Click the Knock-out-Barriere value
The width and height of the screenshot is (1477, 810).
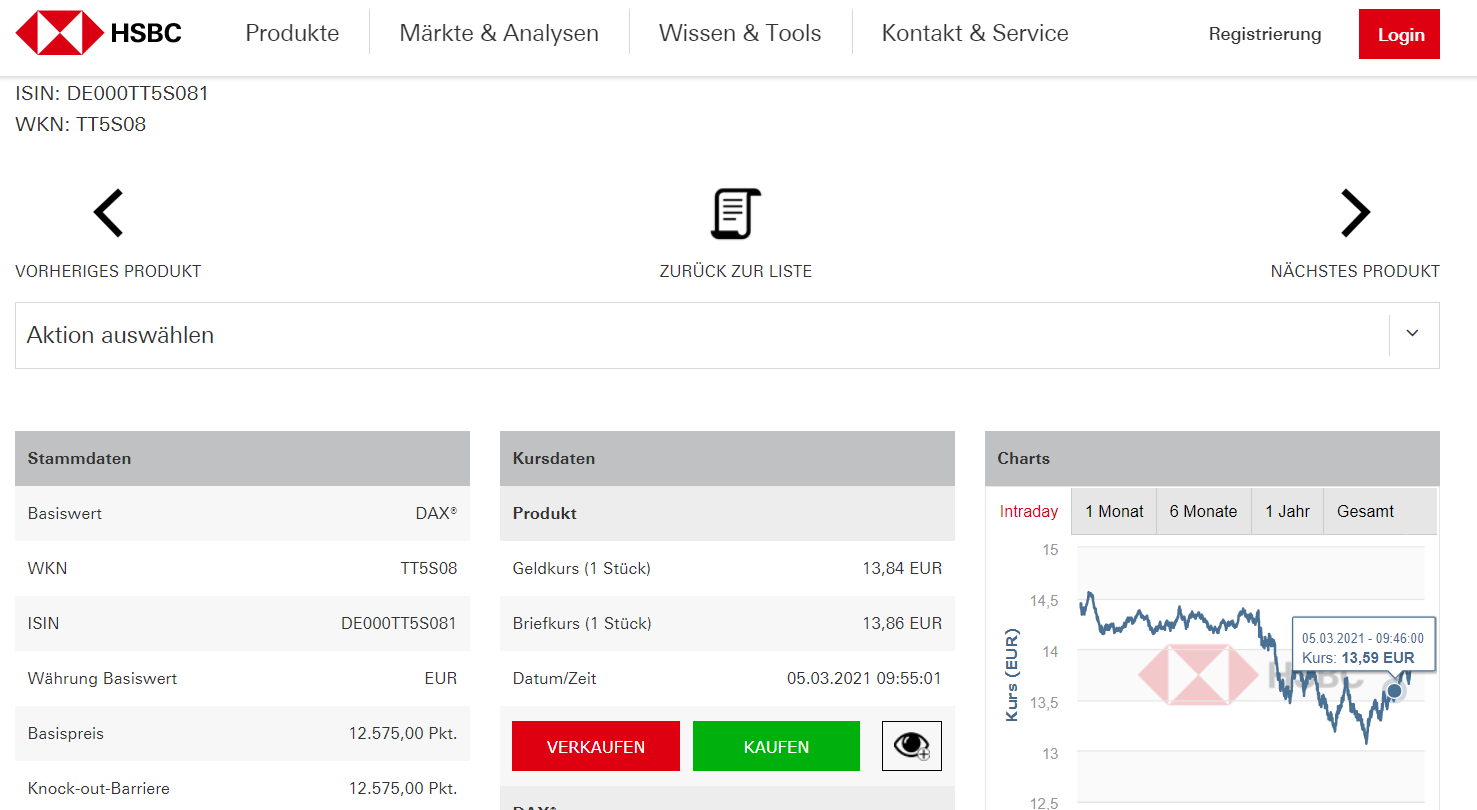coord(403,788)
